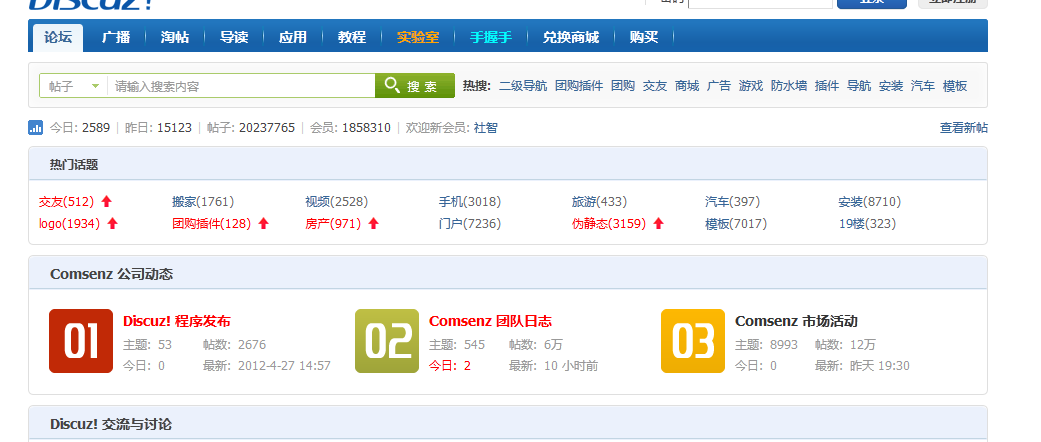The image size is (1041, 442).
Task: Click hot search link 汽车
Action: [x=923, y=86]
